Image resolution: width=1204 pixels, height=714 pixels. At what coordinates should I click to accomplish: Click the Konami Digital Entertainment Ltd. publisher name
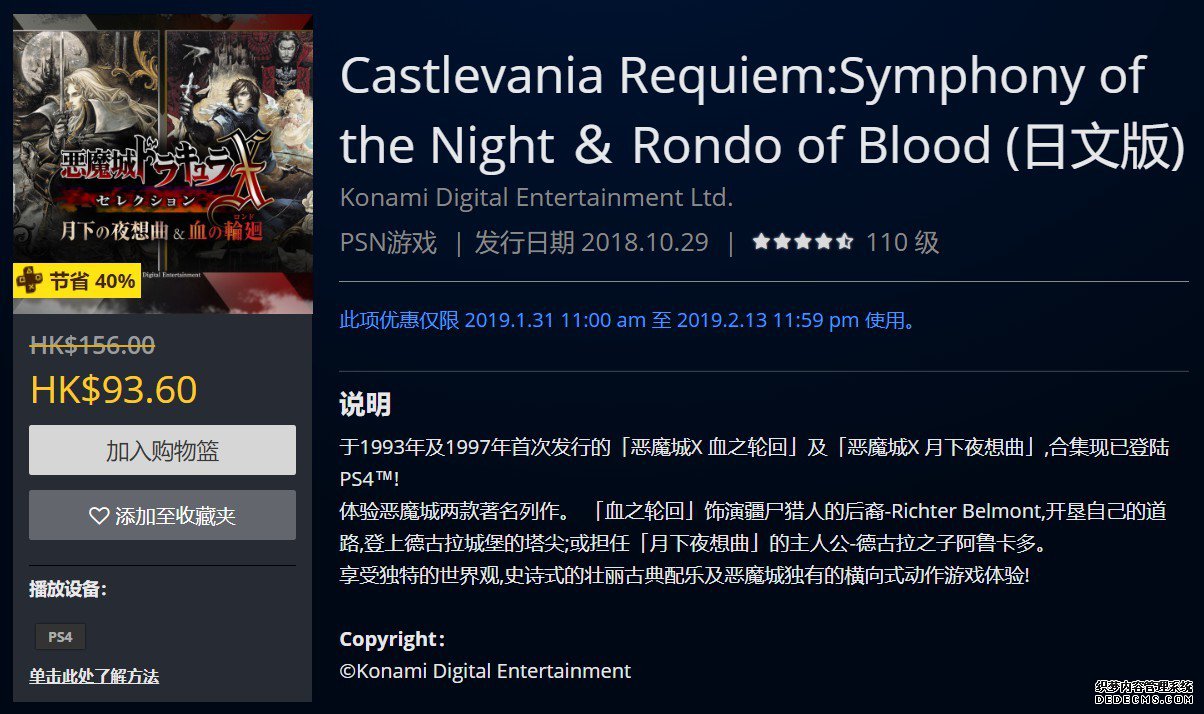tap(536, 197)
